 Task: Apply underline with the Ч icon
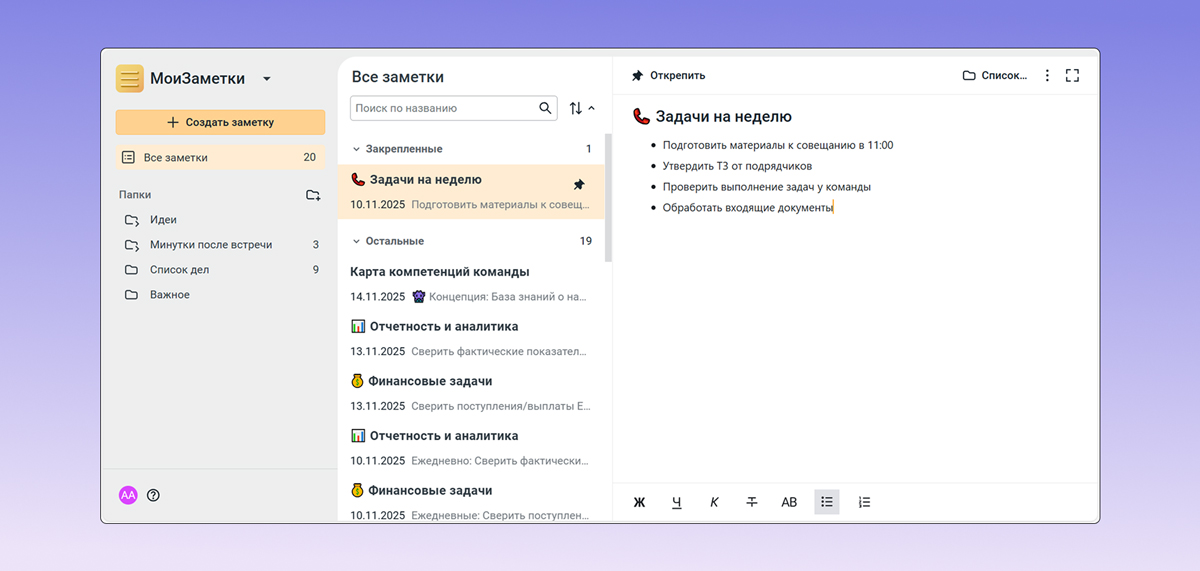coord(677,502)
